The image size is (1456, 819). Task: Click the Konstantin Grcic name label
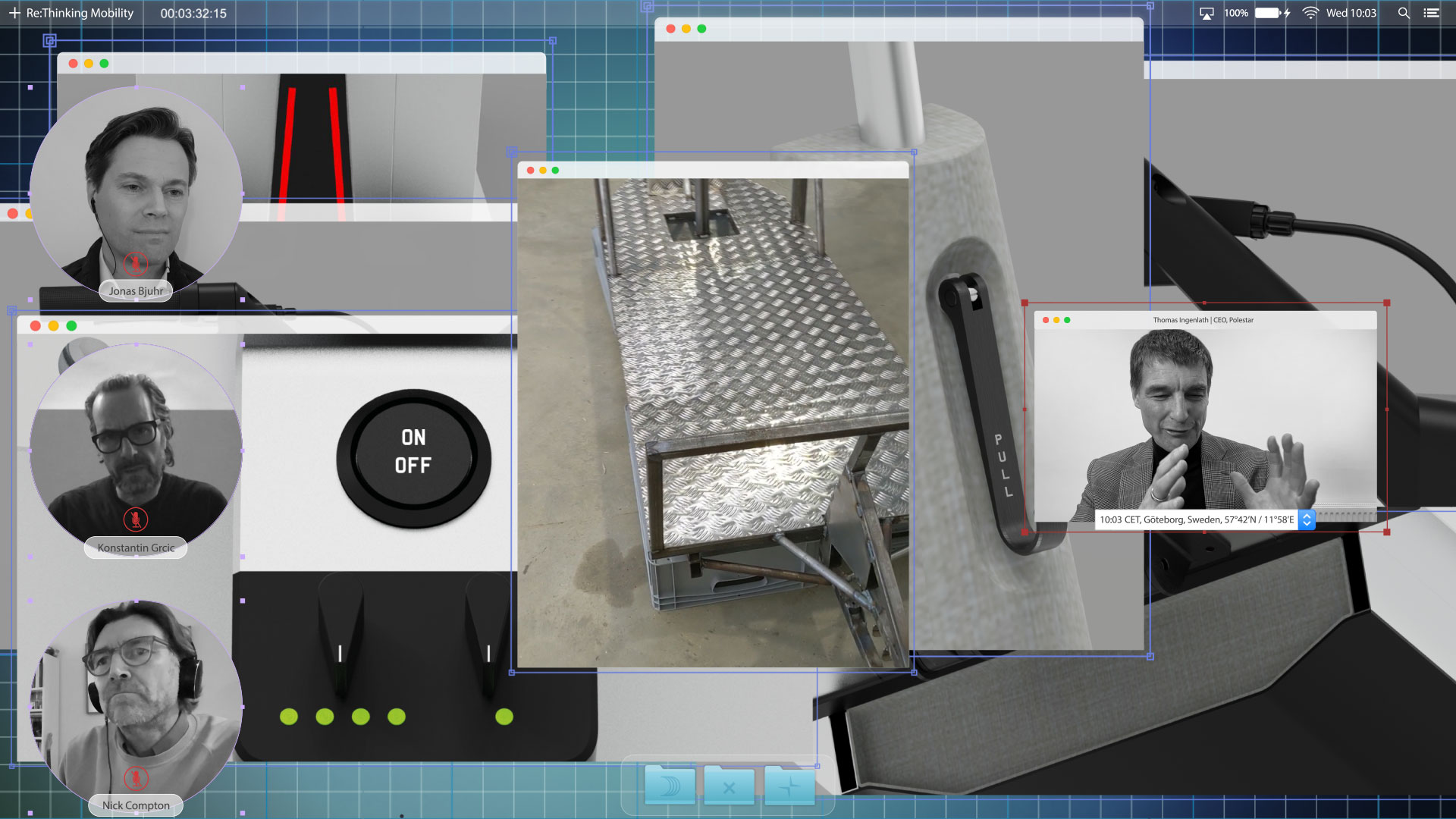(136, 548)
